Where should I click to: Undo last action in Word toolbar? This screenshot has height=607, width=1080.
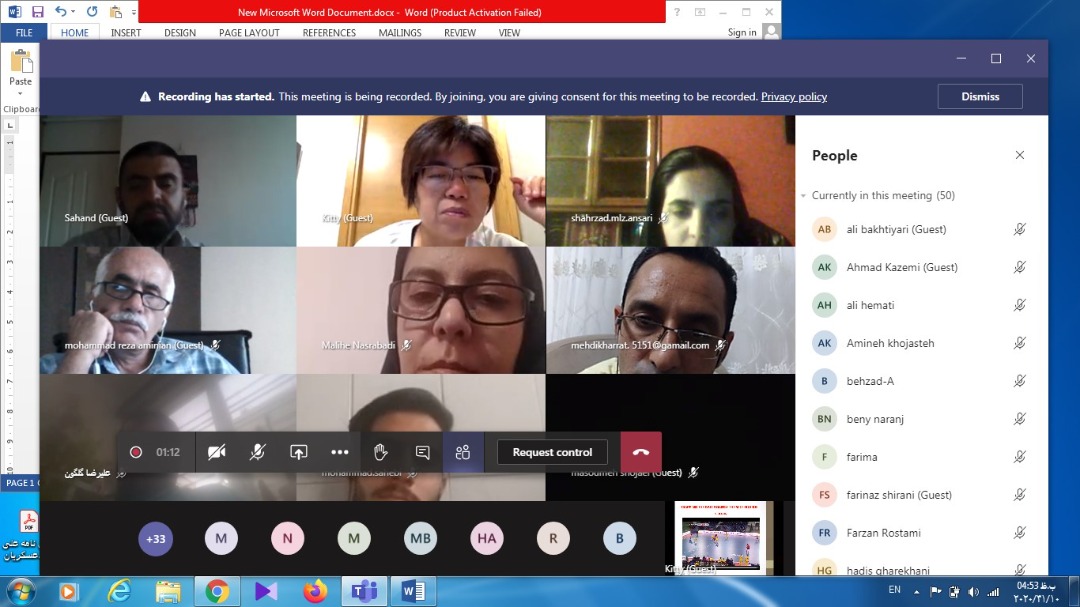(x=61, y=12)
